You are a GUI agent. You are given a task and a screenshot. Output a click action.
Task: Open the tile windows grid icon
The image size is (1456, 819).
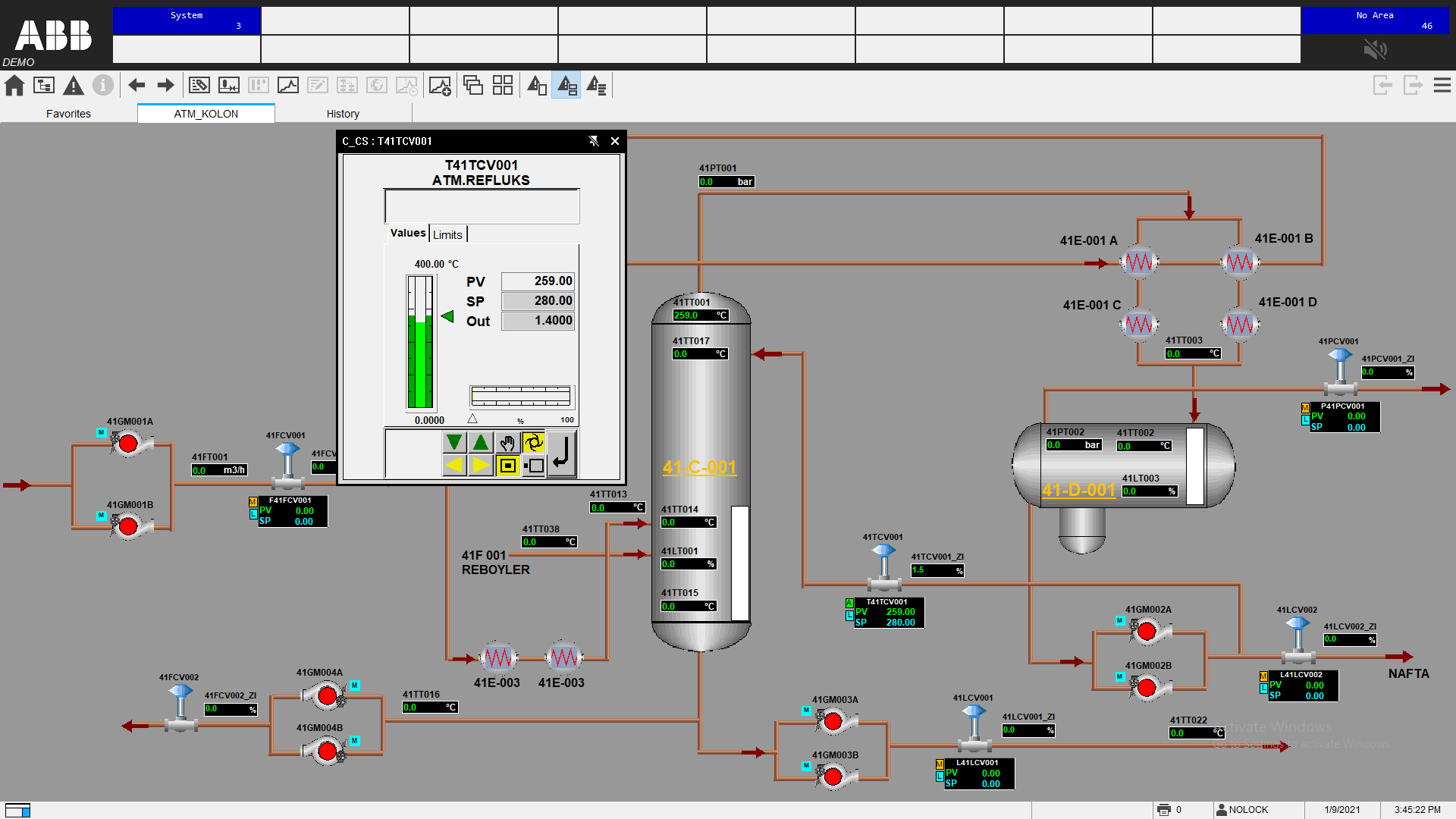503,85
